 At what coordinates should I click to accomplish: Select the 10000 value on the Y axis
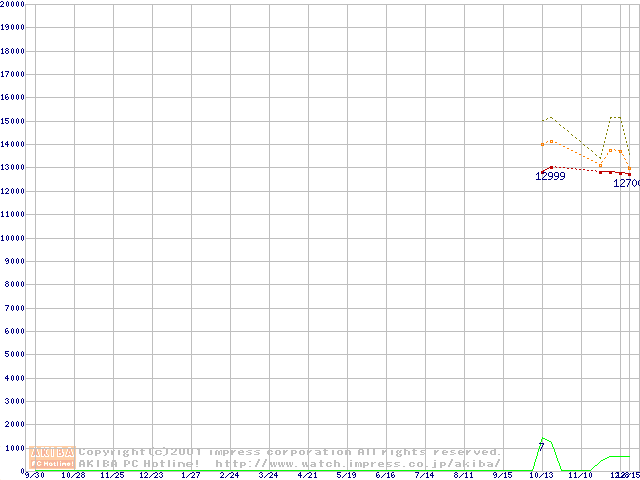[12, 238]
